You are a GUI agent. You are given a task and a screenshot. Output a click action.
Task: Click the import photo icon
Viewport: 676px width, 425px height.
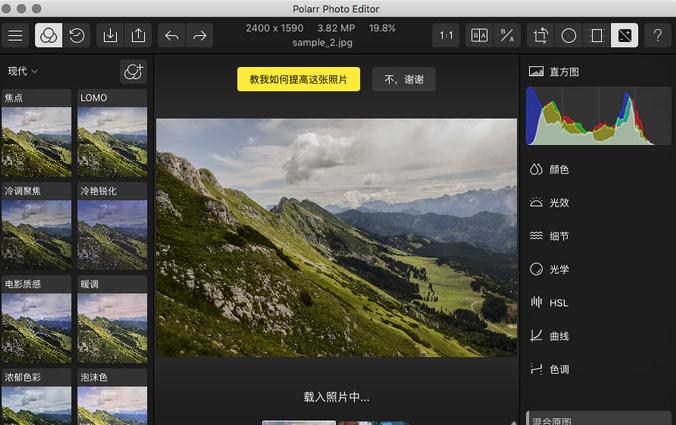pos(110,35)
